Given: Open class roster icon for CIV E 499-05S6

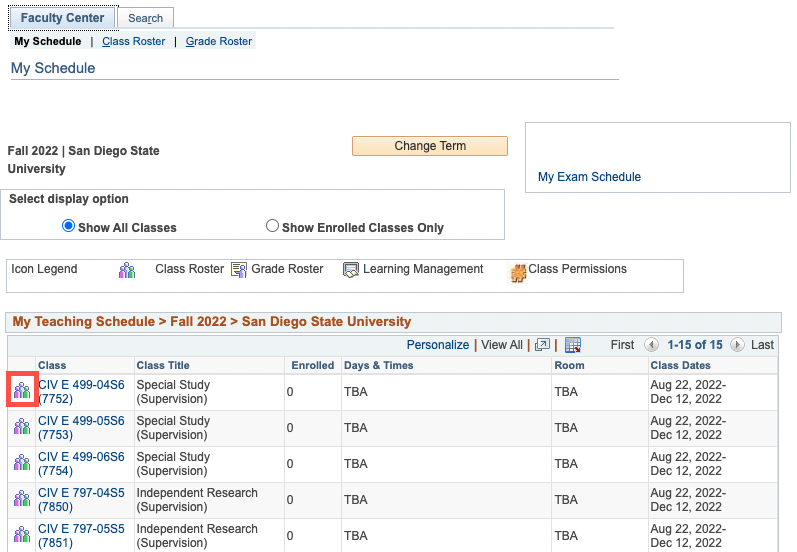Looking at the screenshot, I should pos(22,426).
